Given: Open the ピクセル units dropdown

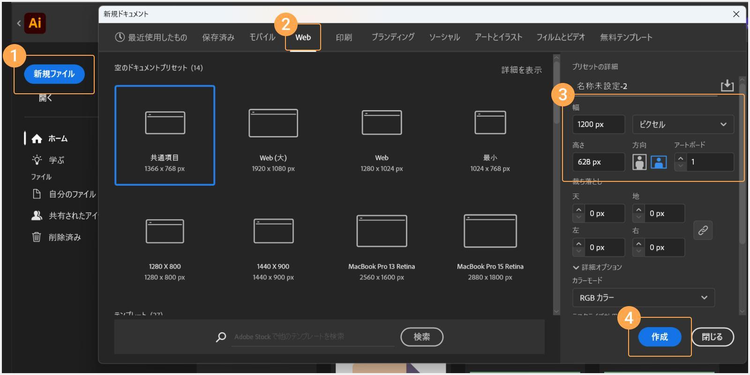Looking at the screenshot, I should (x=683, y=124).
